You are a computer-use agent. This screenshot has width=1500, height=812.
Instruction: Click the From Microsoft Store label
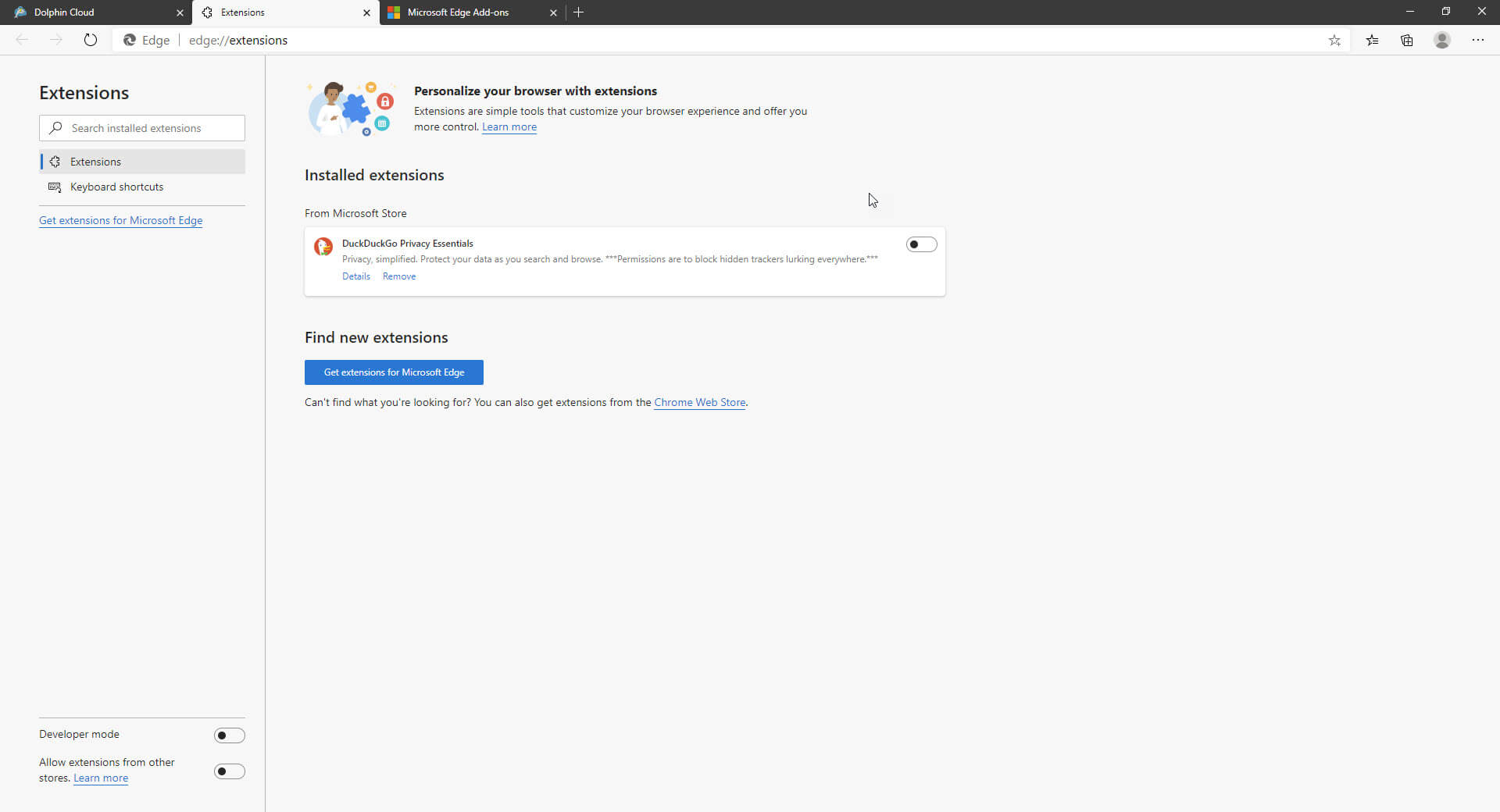tap(355, 213)
